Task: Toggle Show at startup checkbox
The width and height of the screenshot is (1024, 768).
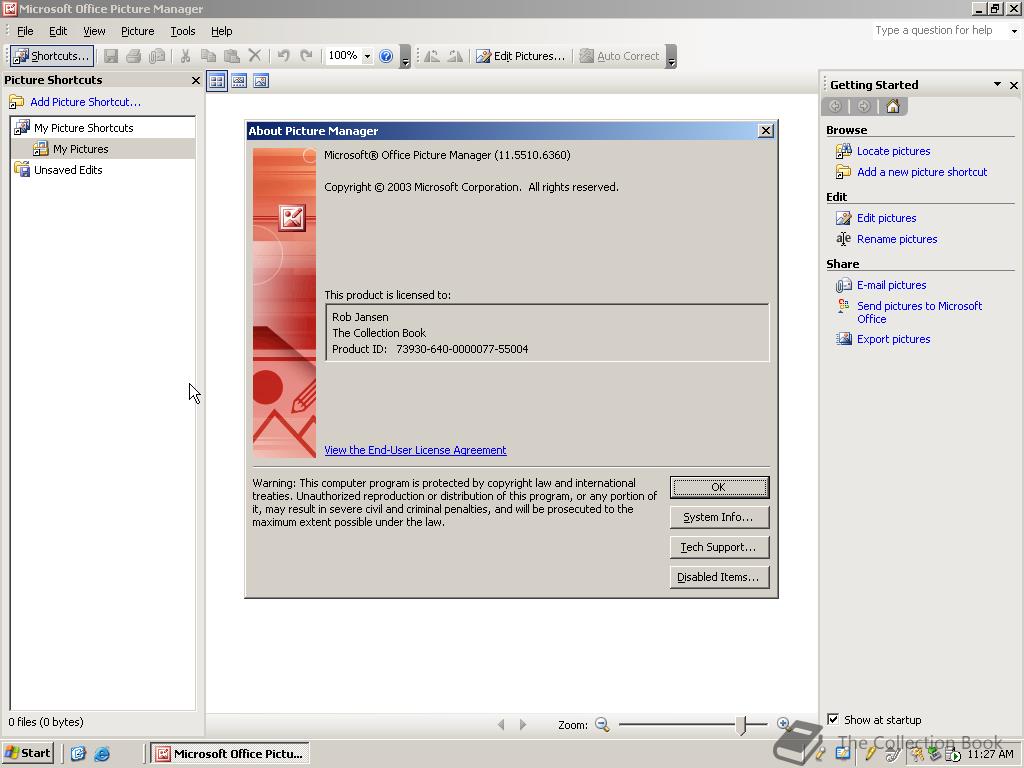Action: (833, 719)
